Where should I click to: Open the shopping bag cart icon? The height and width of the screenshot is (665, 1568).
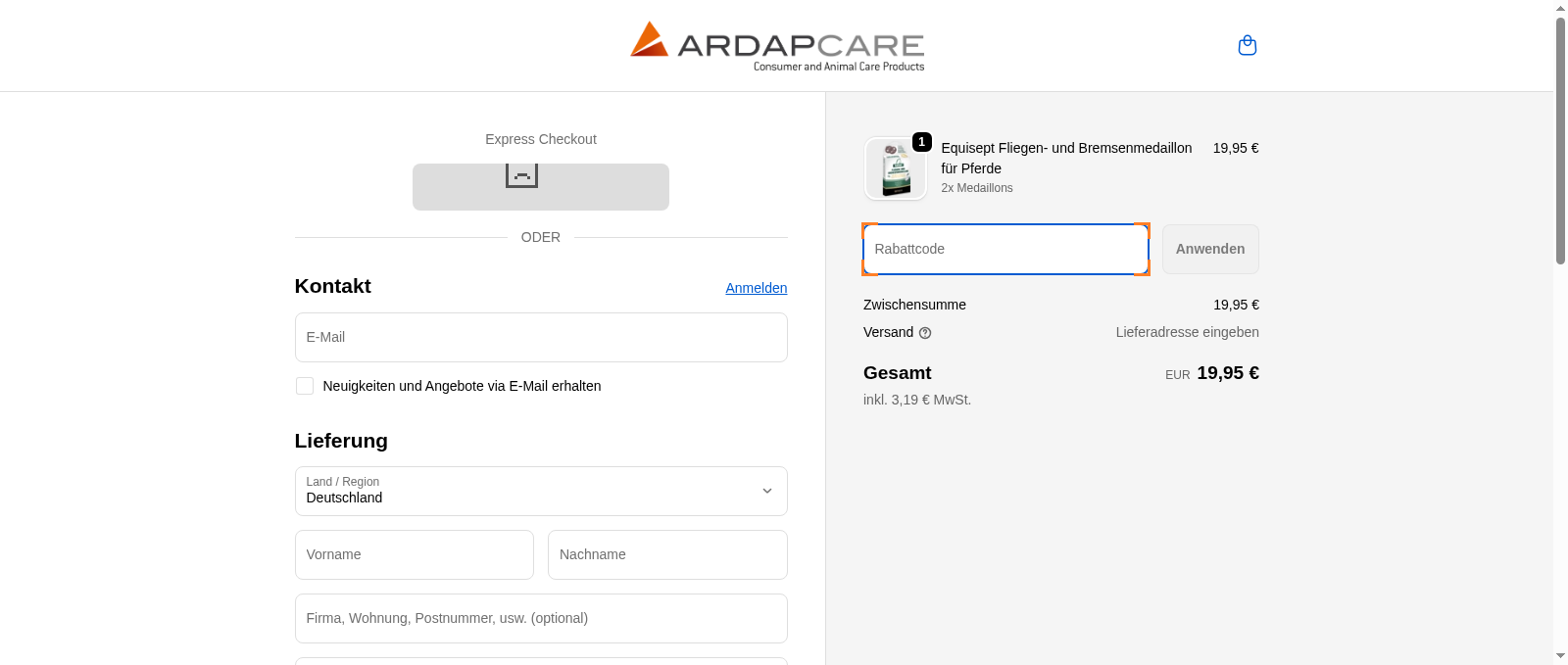pos(1247,45)
